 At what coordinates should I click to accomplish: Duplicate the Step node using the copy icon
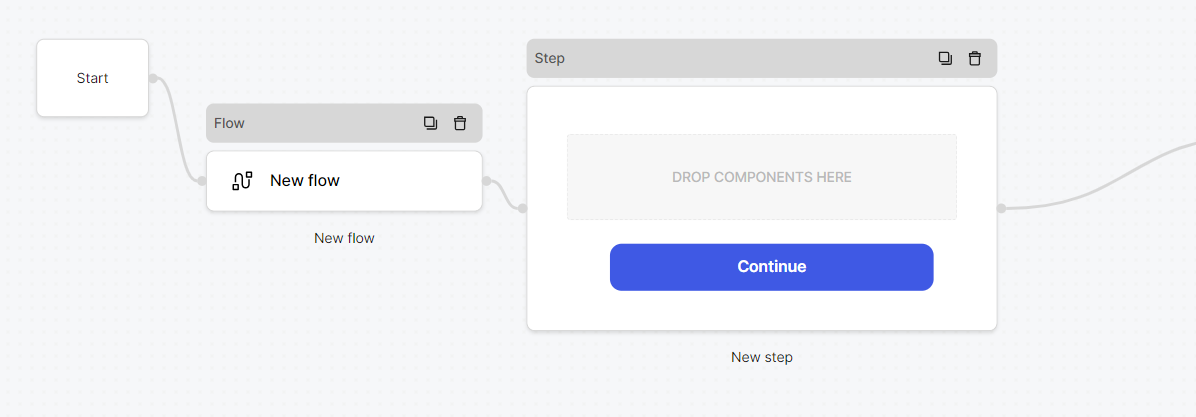(945, 58)
